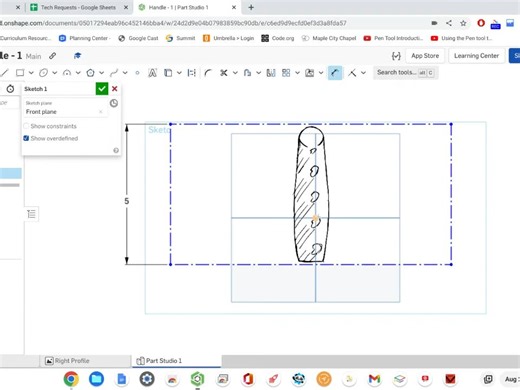This screenshot has height=390, width=520.
Task: Select the Inscribed polygon tool
Action: click(90, 73)
